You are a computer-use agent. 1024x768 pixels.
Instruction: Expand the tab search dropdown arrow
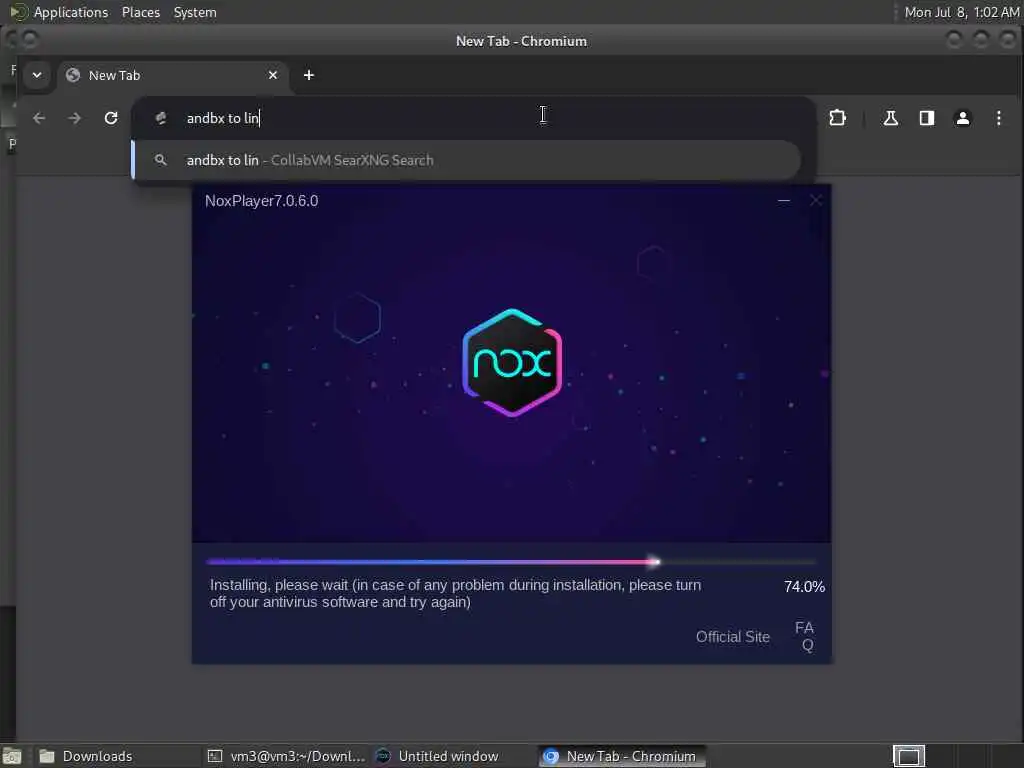click(37, 75)
